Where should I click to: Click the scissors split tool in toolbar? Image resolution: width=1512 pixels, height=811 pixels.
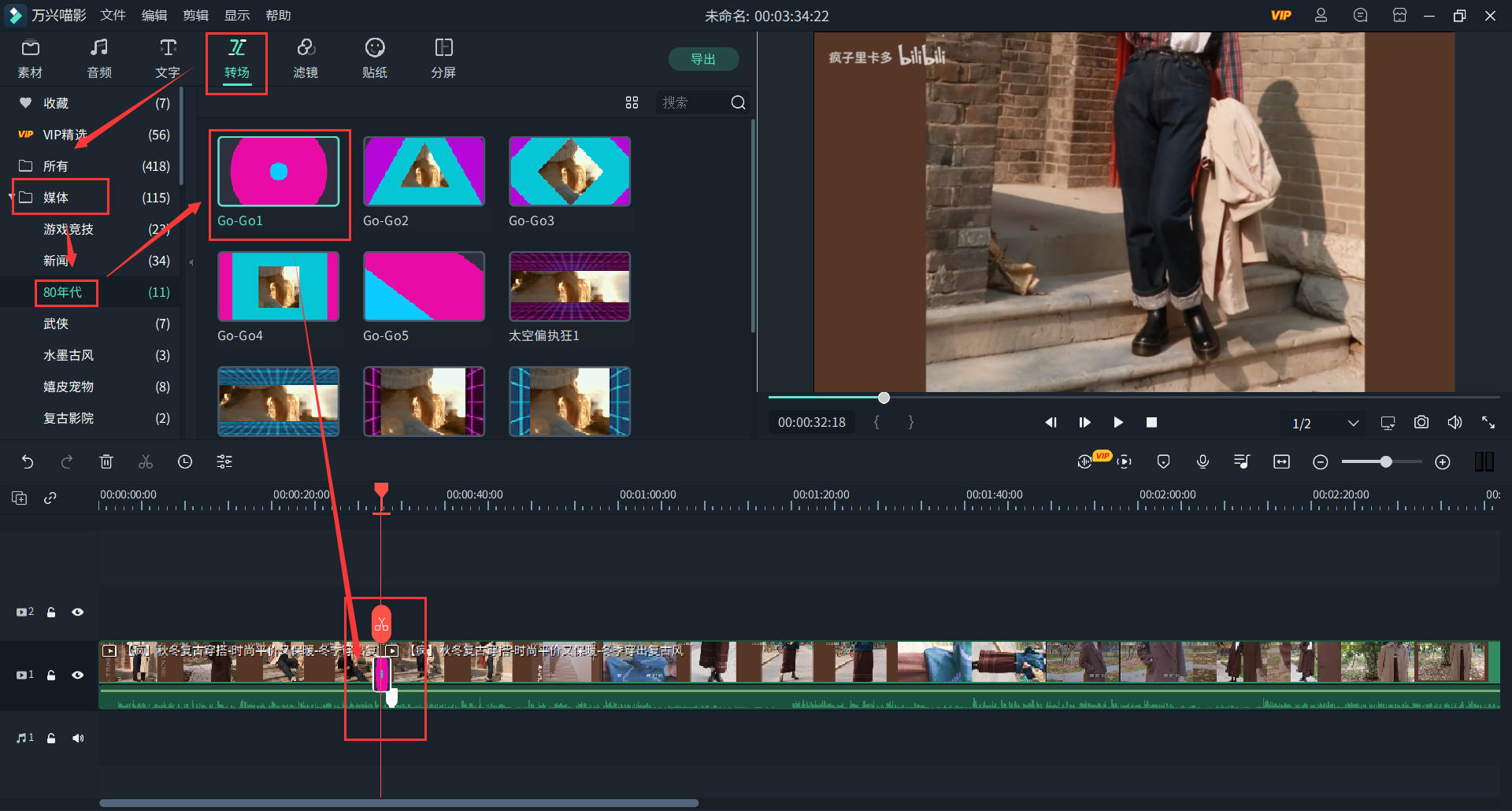tap(146, 462)
